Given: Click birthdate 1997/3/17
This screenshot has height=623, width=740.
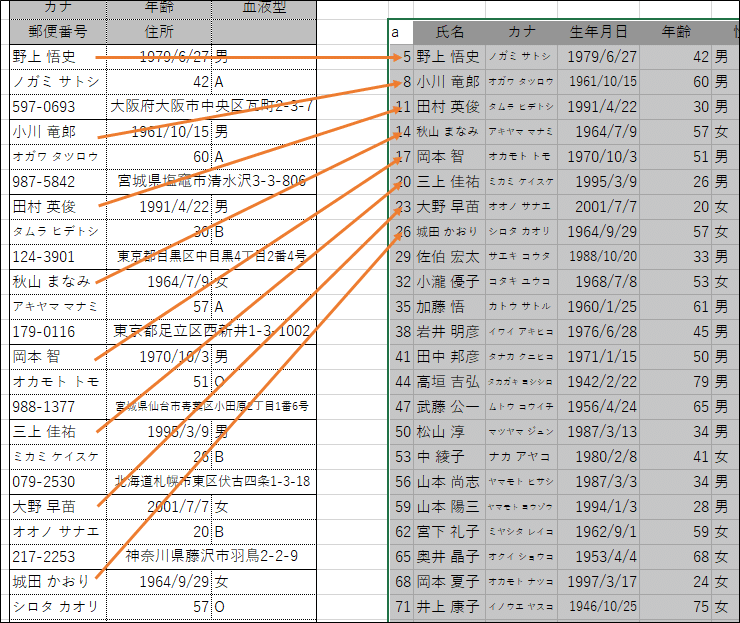Looking at the screenshot, I should (598, 582).
